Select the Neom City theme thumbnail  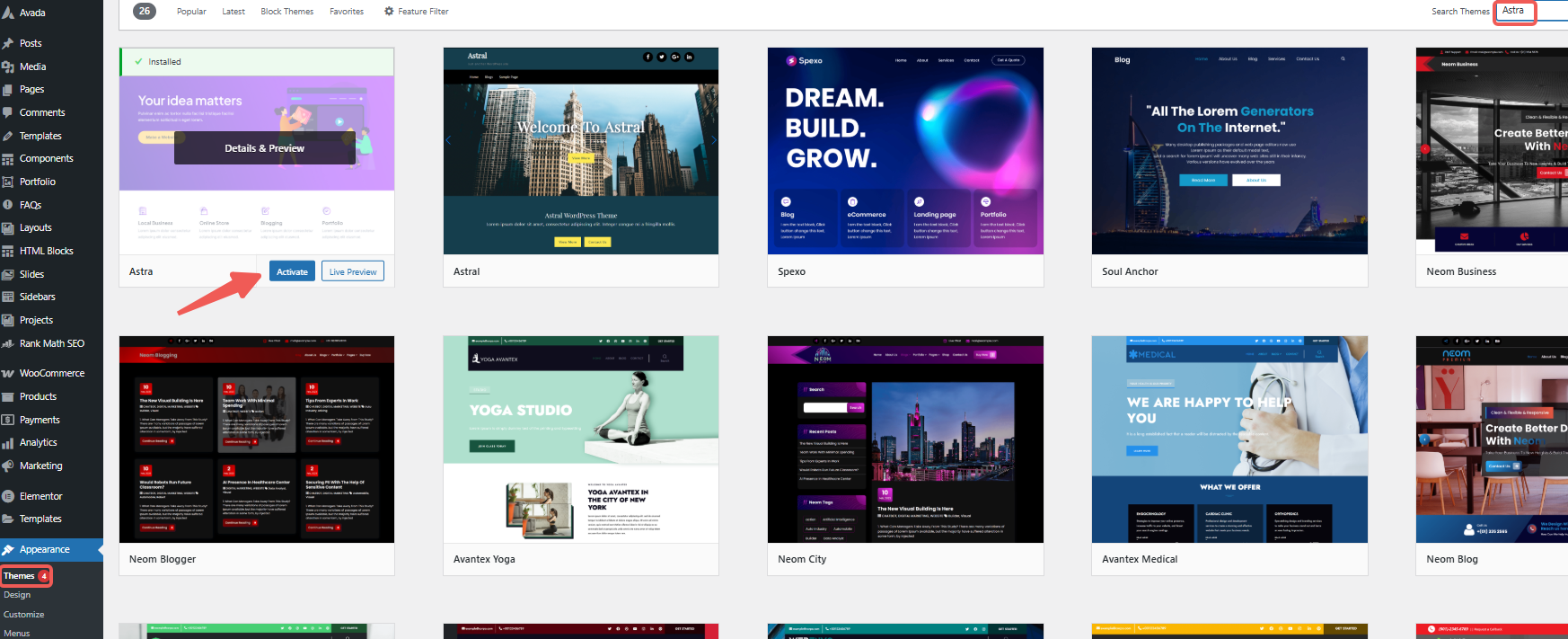pyautogui.click(x=905, y=439)
